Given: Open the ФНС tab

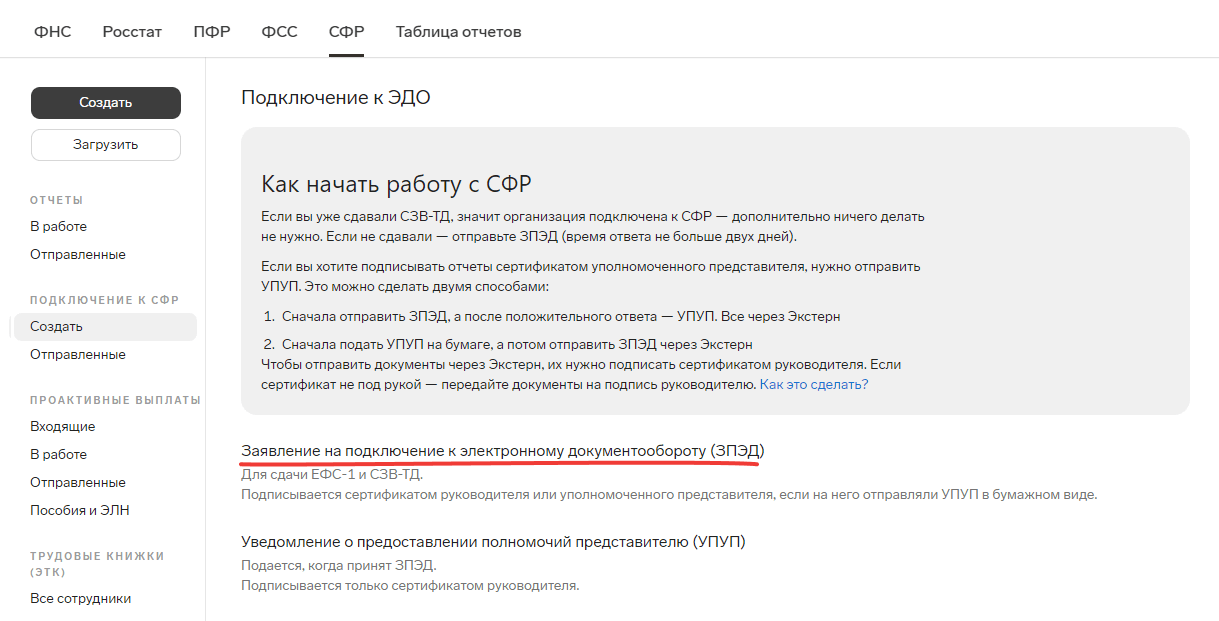Looking at the screenshot, I should (52, 31).
